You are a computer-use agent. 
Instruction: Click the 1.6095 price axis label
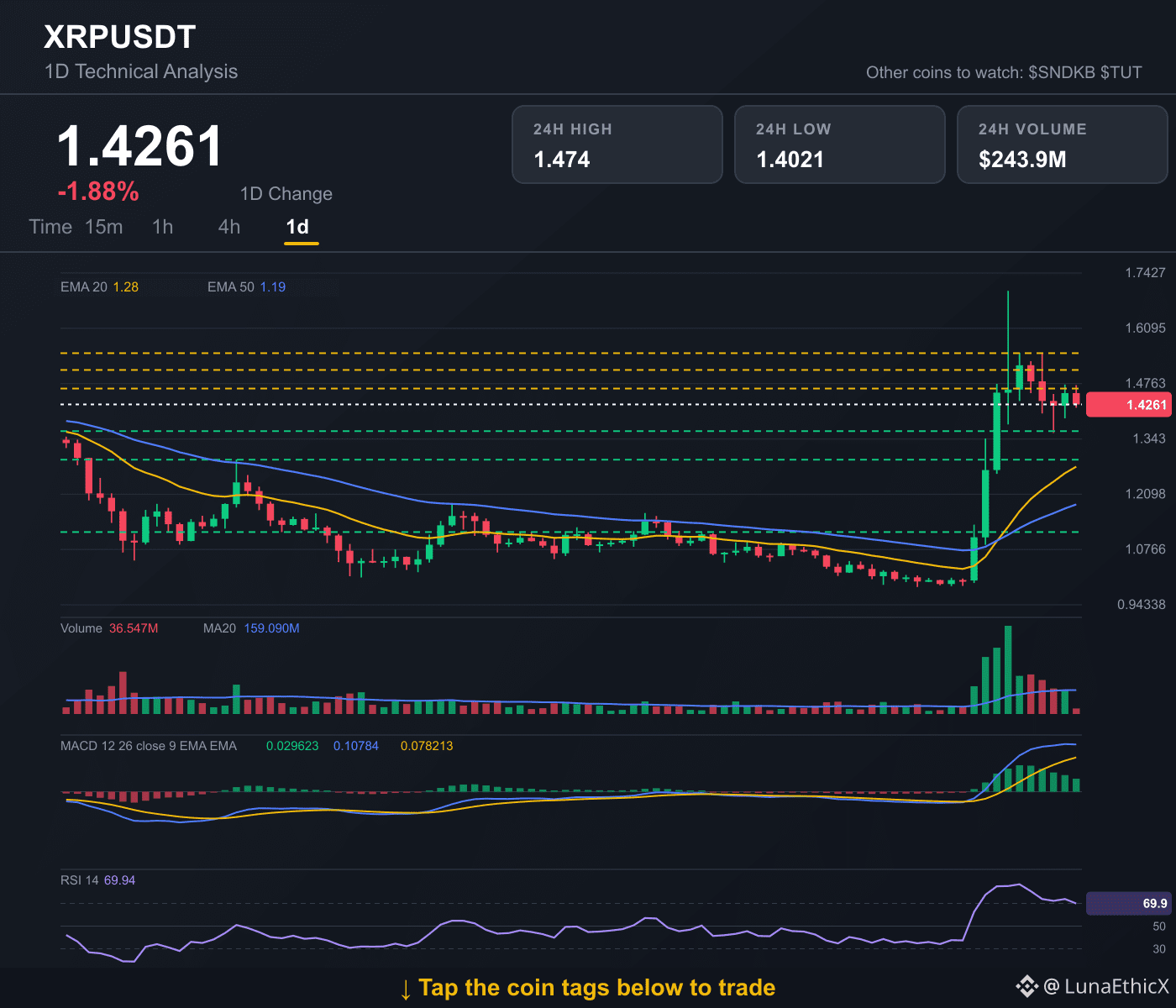(1145, 328)
